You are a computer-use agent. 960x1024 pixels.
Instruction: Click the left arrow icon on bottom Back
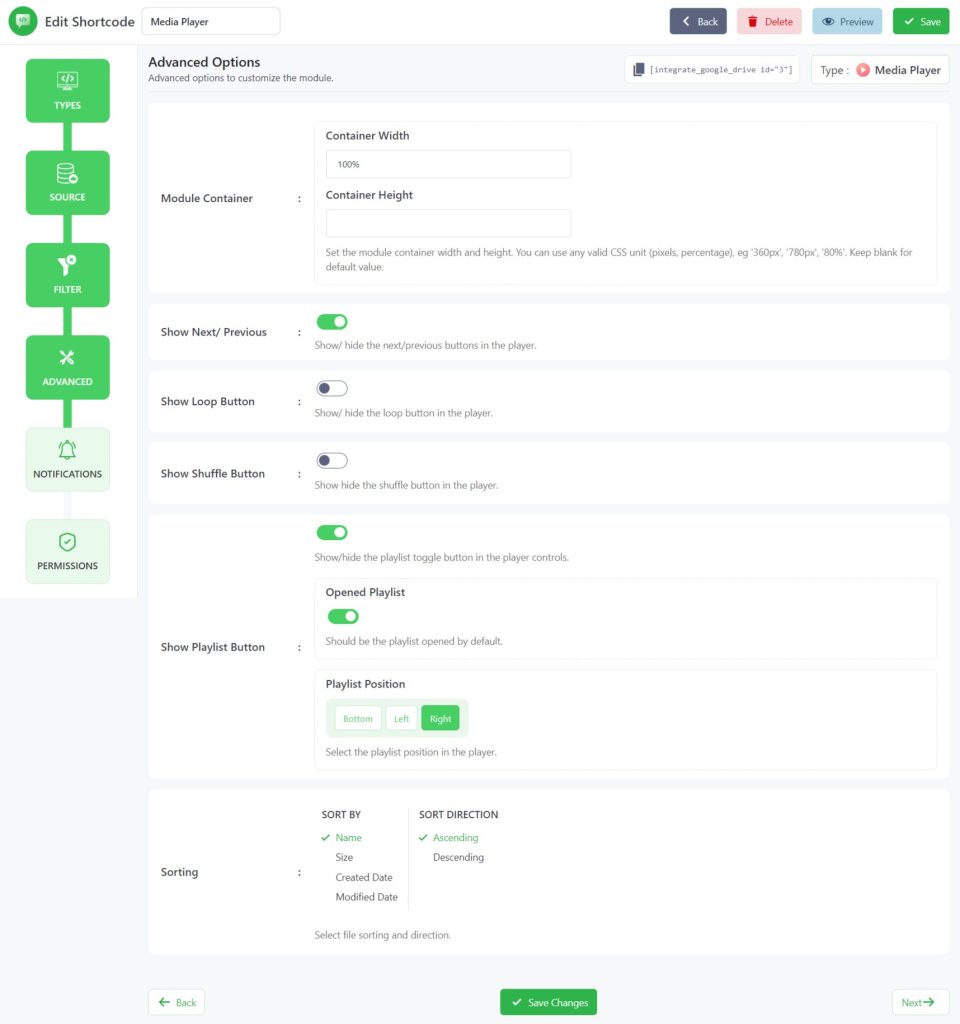(x=165, y=1002)
